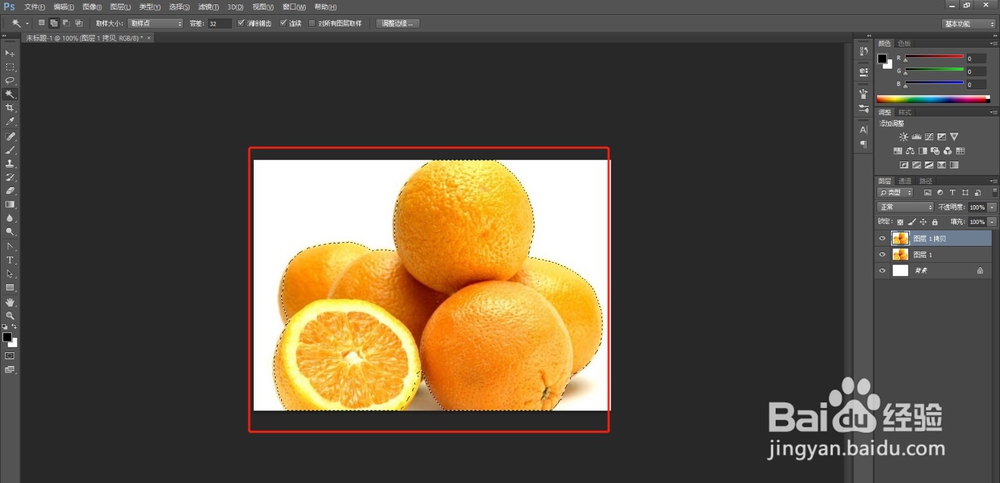
Task: Select the Blur tool
Action: pyautogui.click(x=10, y=218)
